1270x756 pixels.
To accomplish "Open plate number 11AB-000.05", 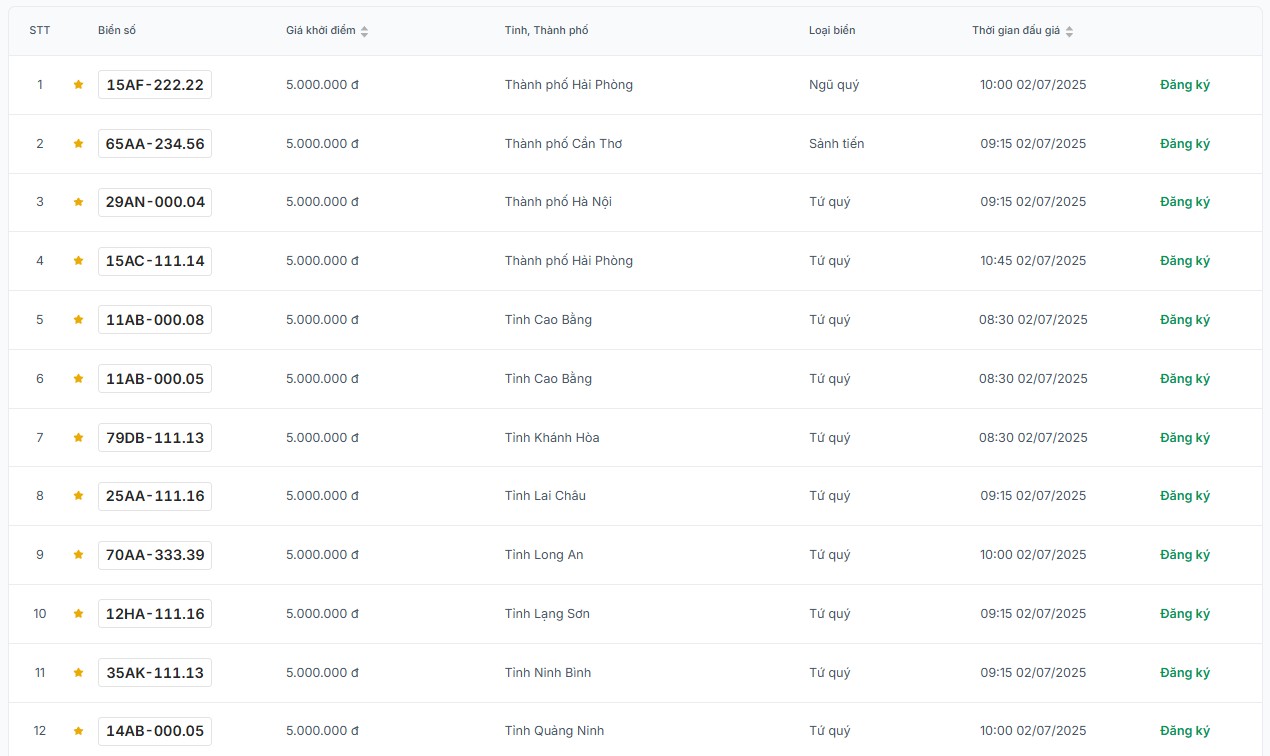I will [155, 379].
